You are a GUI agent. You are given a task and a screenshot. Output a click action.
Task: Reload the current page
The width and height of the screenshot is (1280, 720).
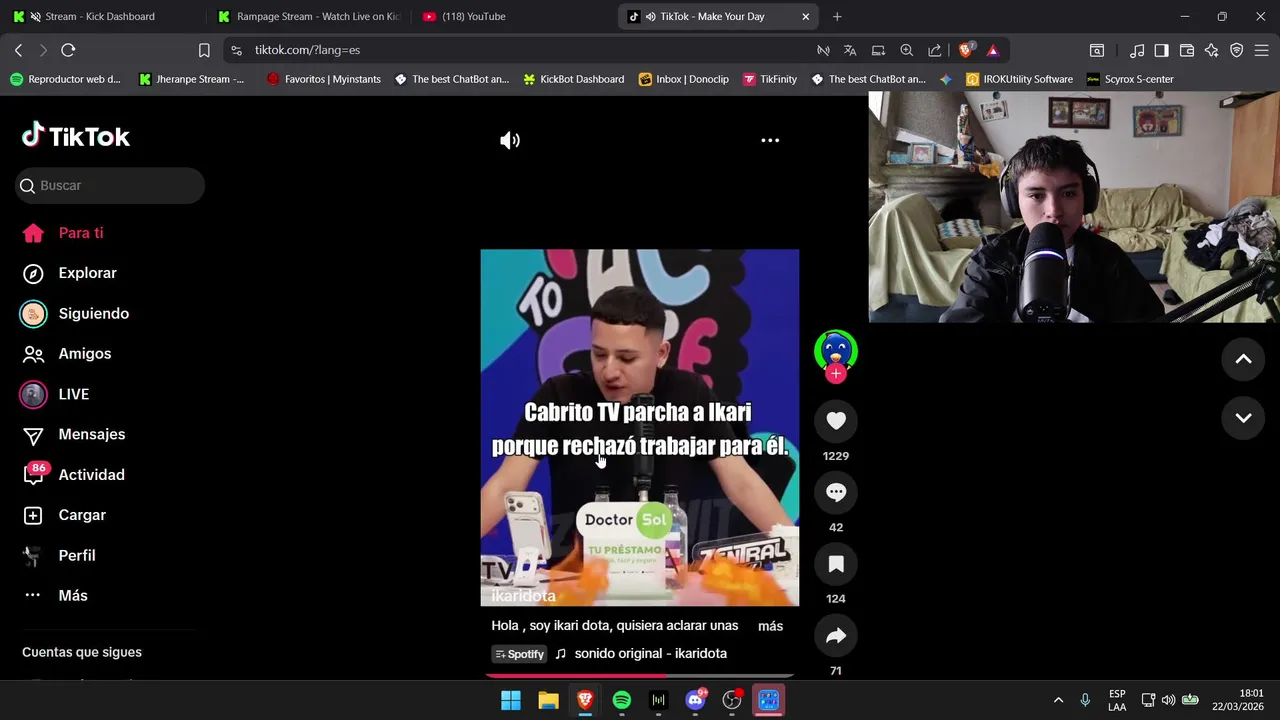68,50
